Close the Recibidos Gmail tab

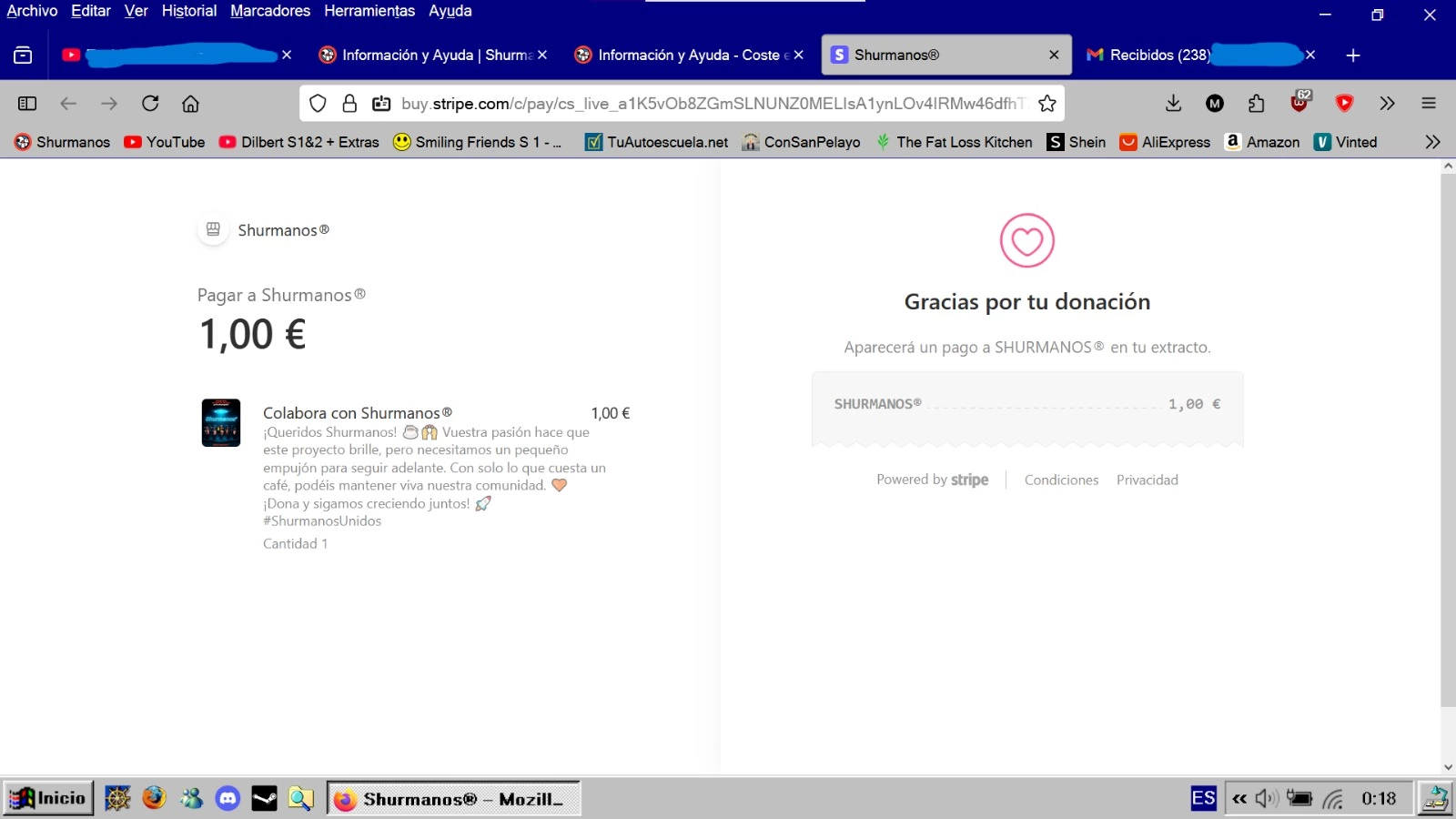point(1310,56)
